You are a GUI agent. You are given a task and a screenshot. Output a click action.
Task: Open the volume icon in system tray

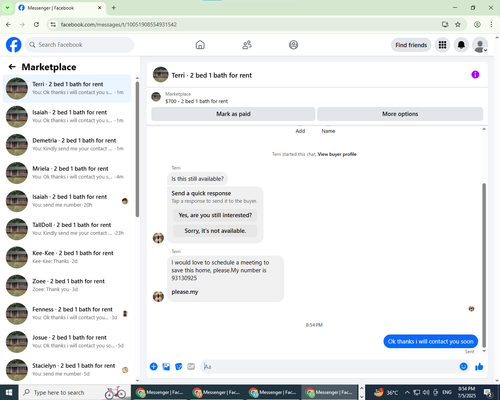(426, 392)
